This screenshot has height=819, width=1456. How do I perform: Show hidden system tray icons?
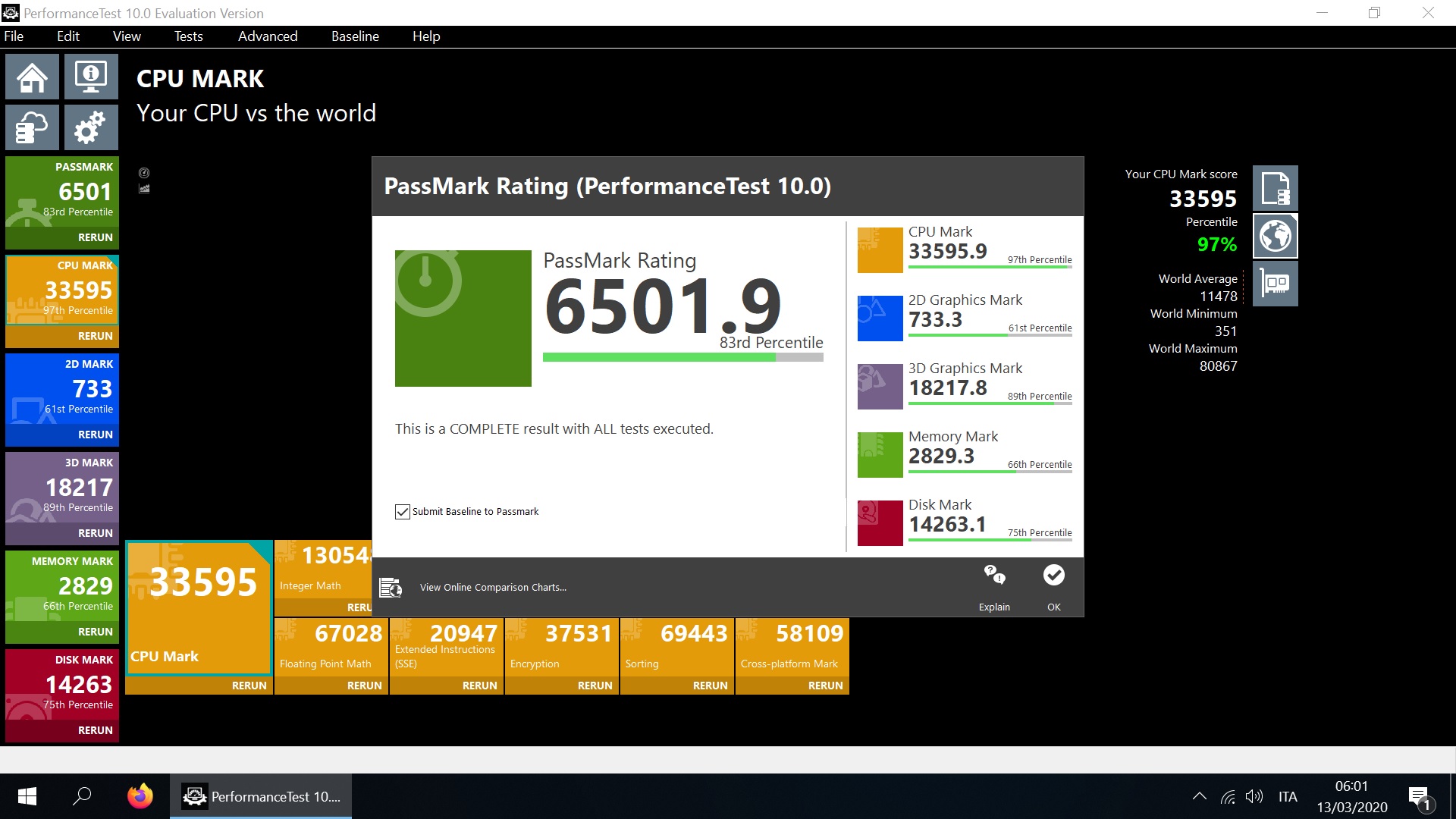[1200, 796]
